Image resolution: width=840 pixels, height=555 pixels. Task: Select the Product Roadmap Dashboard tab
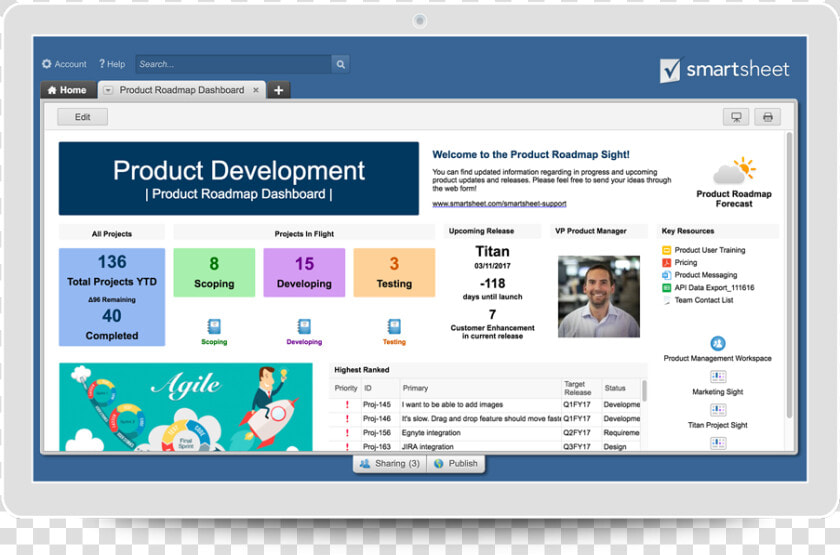coord(182,90)
